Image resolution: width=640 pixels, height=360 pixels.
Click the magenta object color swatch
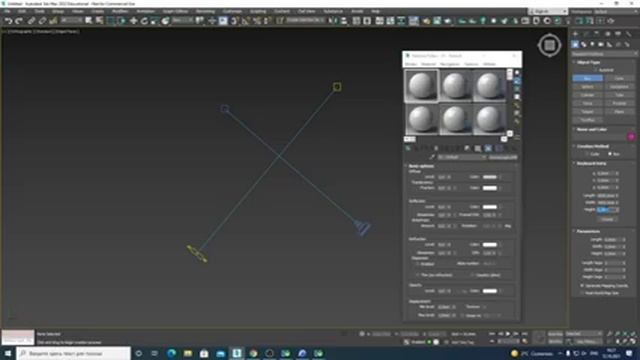coord(631,137)
